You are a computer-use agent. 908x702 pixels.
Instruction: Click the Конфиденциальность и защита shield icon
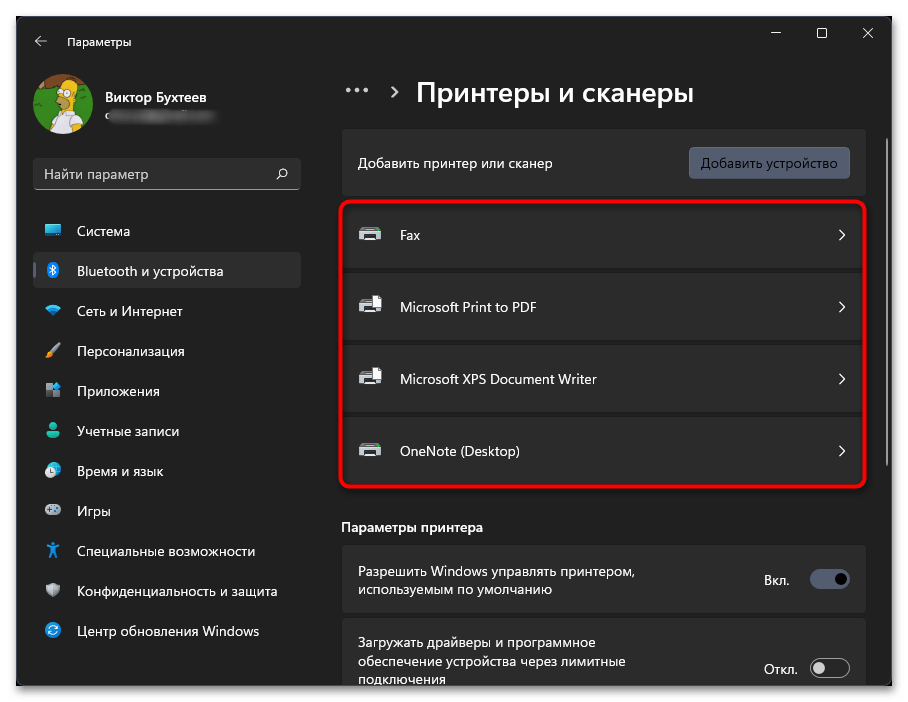53,590
